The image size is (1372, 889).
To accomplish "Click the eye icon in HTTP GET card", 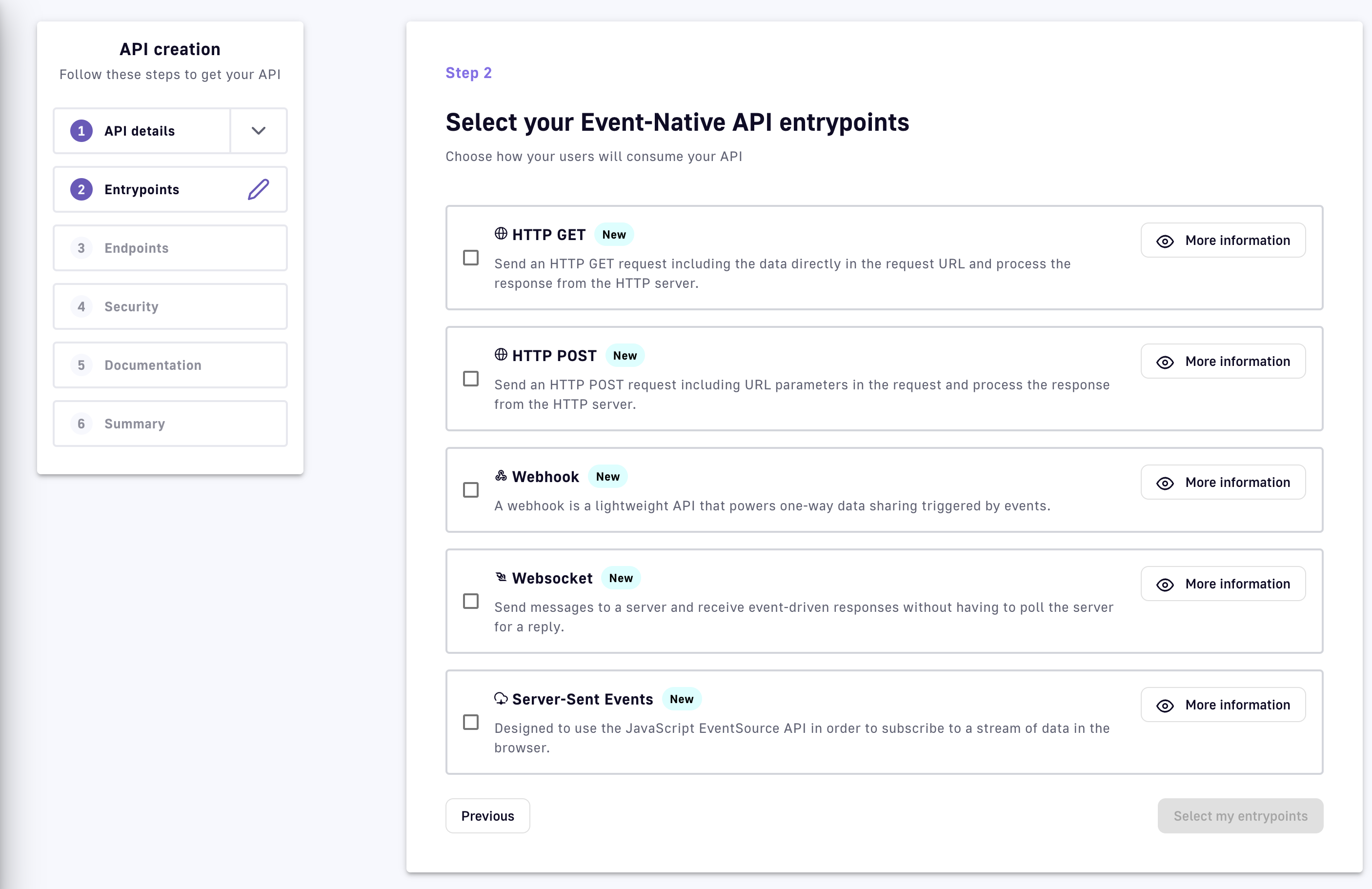I will point(1165,241).
